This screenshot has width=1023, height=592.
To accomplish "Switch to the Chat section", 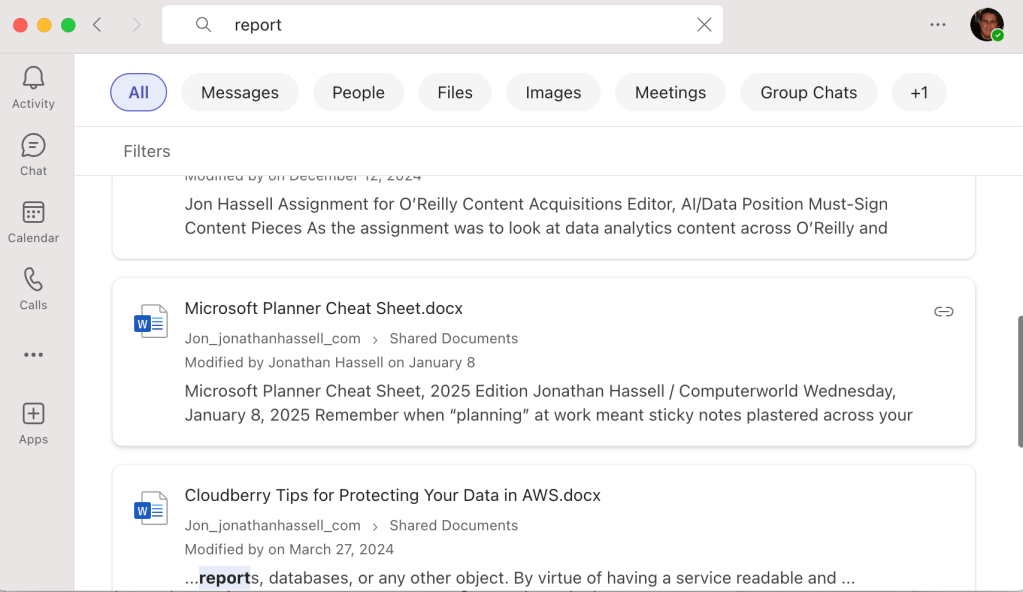I will coord(33,154).
